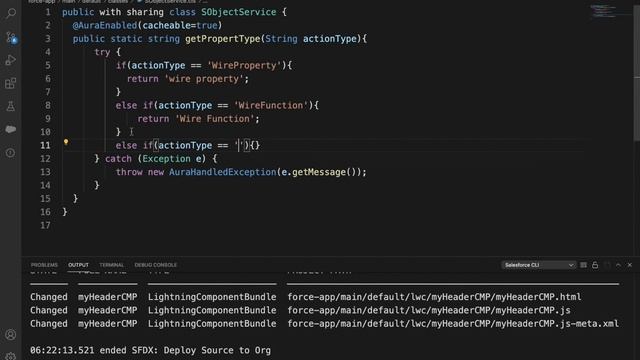Click the getPropertType method name
Viewport: 640px width, 360px height.
click(222, 39)
